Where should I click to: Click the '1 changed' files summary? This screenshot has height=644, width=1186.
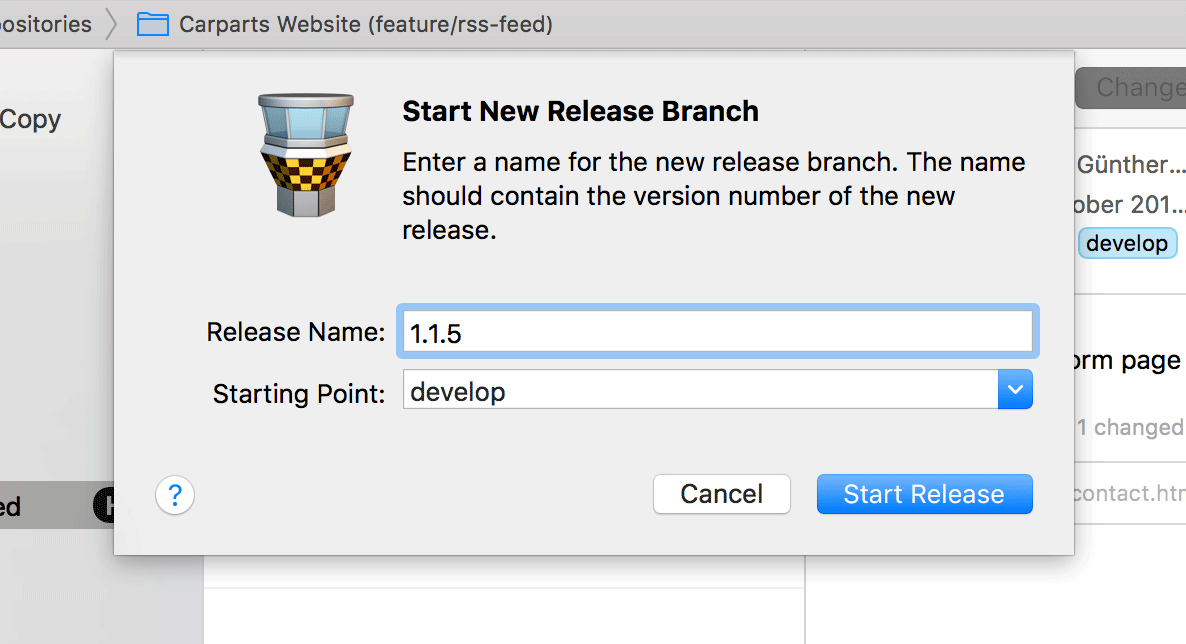pos(1130,427)
